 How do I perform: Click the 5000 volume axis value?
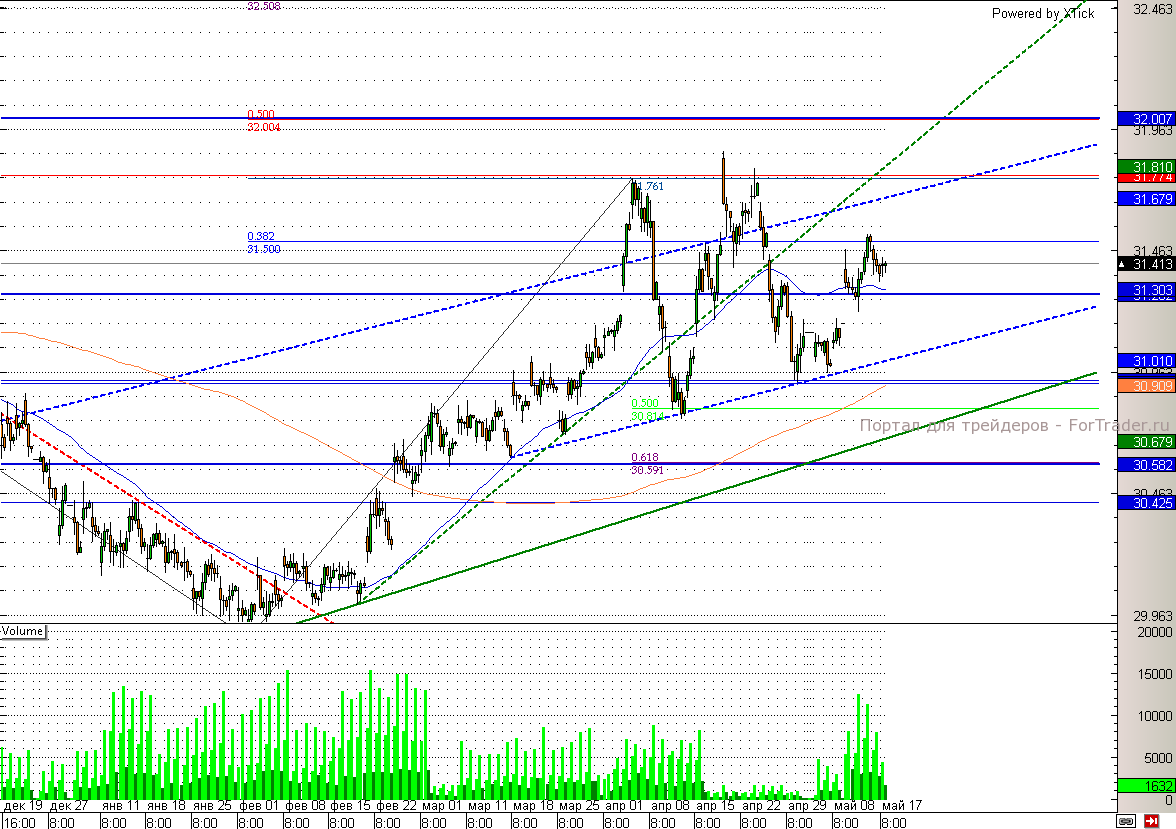tap(1159, 758)
